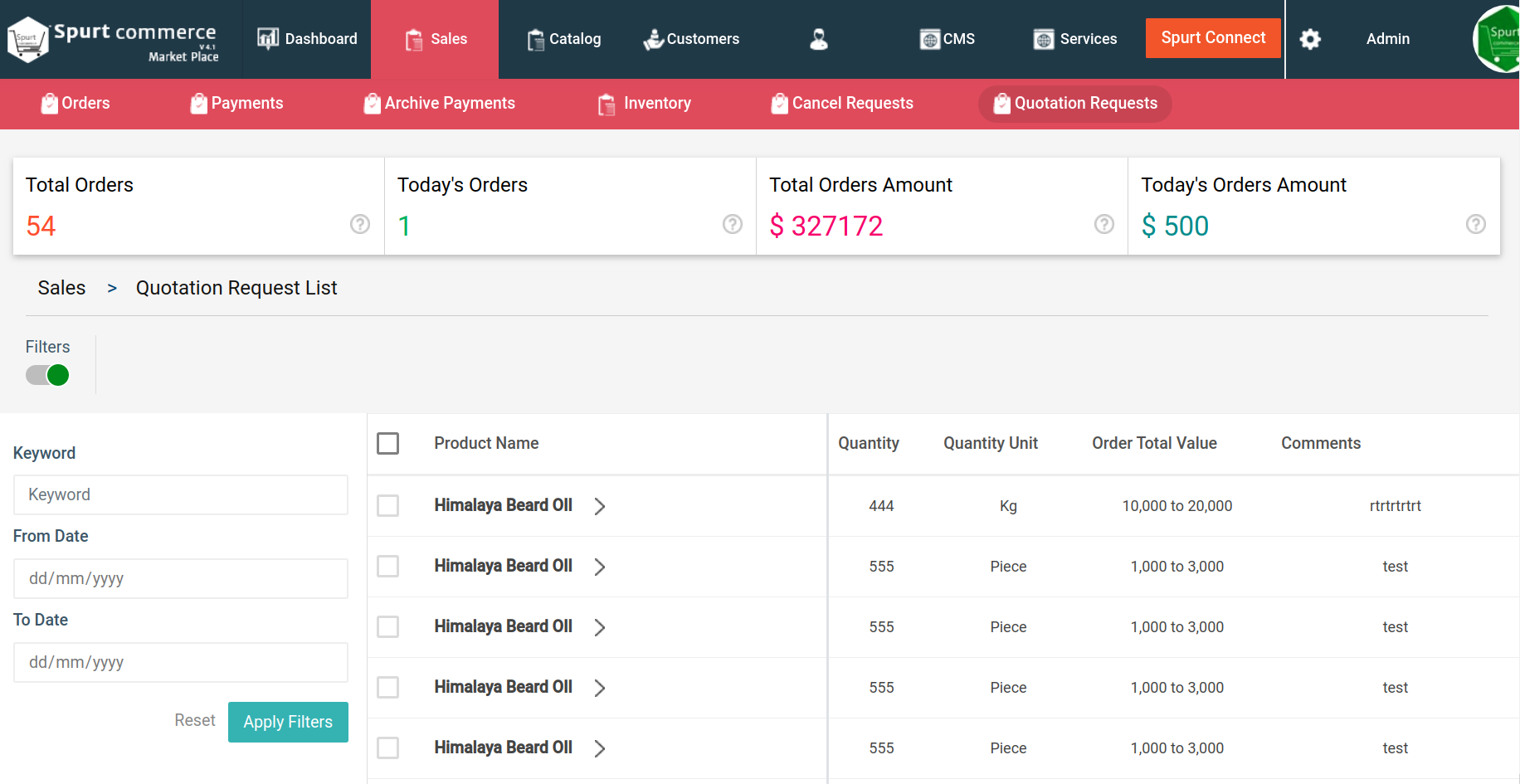
Task: Click the Quantity column header
Action: coord(869,443)
